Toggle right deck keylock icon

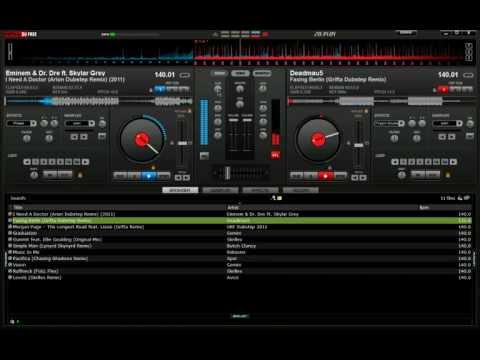point(366,111)
